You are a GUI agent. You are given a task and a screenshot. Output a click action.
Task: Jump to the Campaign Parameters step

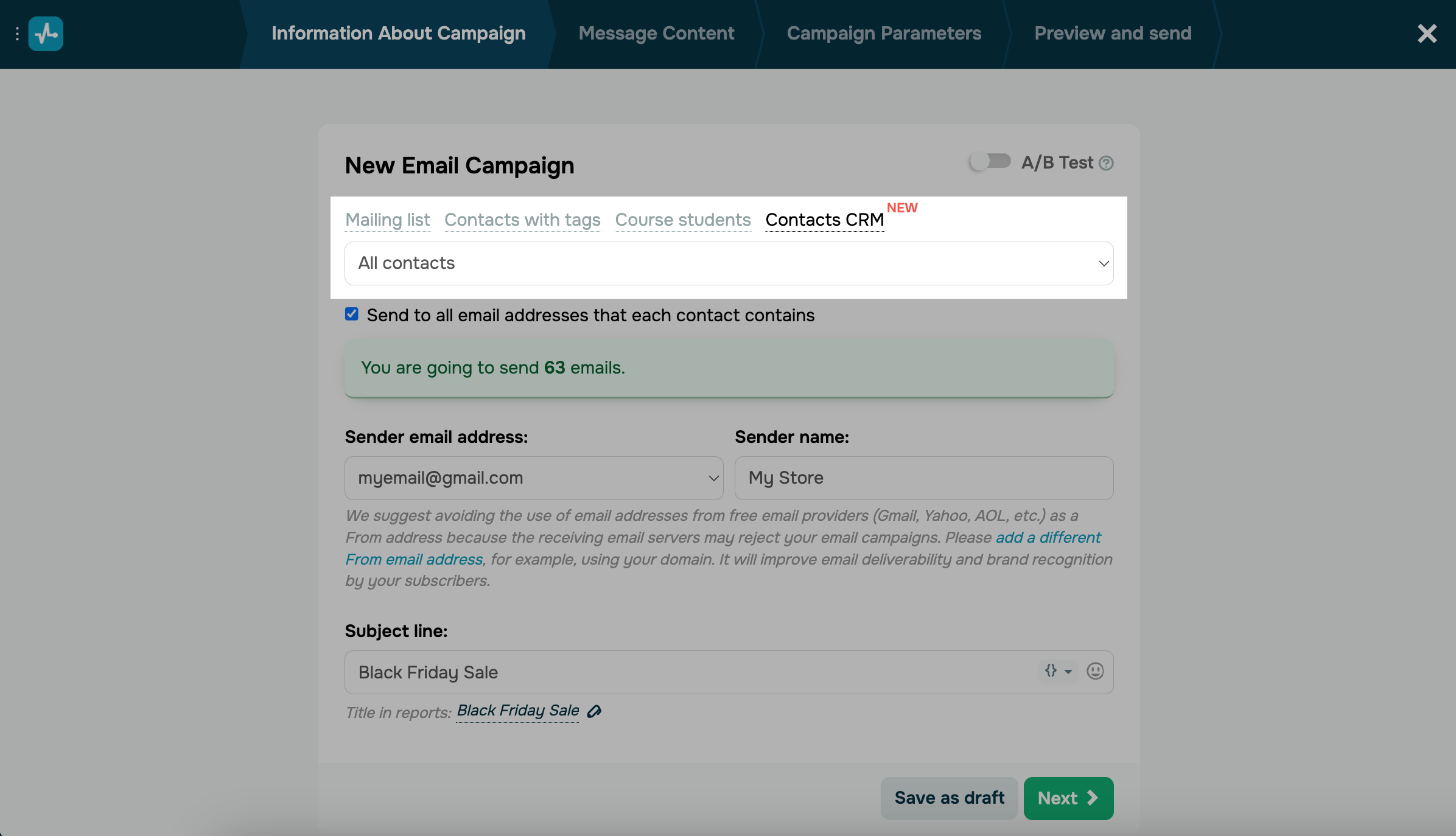(x=884, y=33)
